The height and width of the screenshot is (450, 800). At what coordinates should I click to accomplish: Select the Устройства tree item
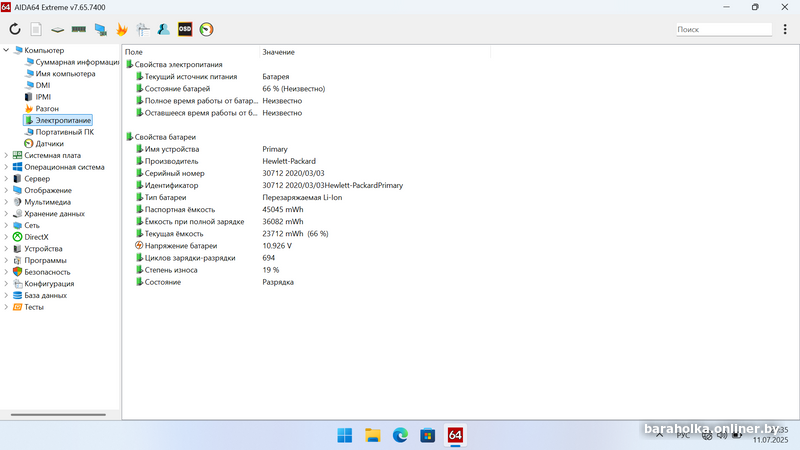click(38, 248)
